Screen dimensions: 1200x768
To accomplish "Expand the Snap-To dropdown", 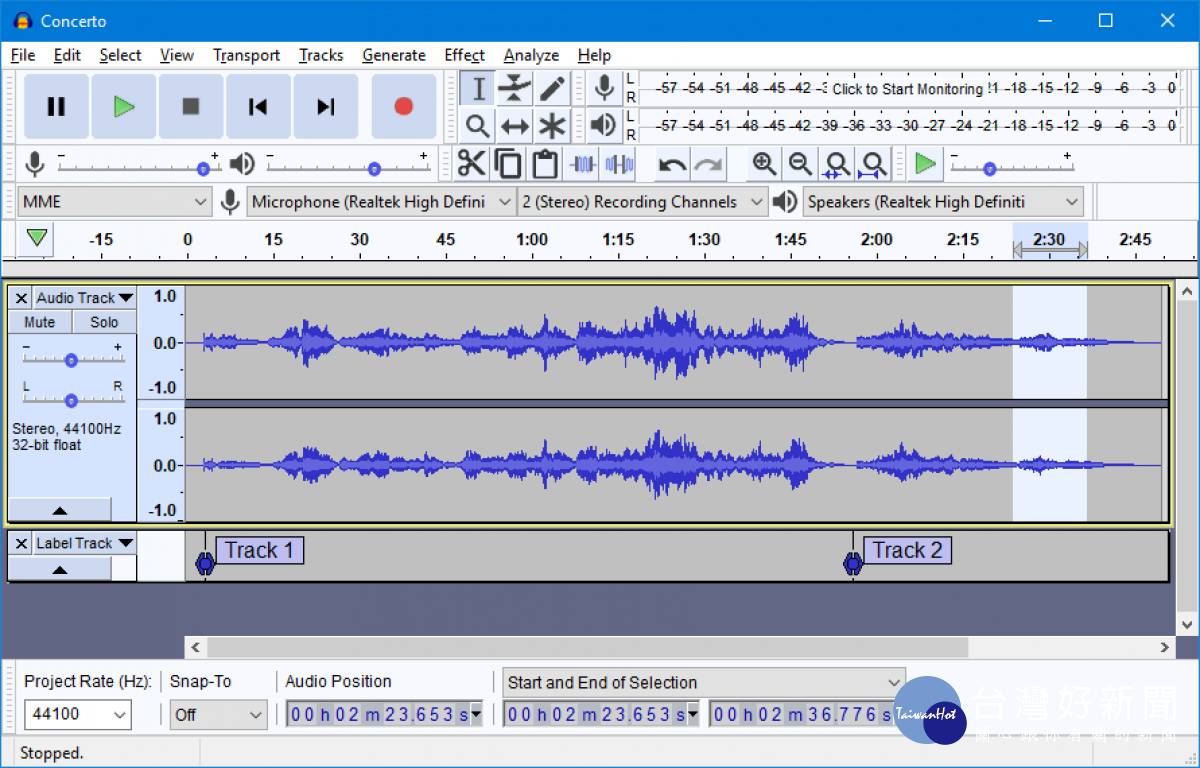I will pyautogui.click(x=218, y=714).
